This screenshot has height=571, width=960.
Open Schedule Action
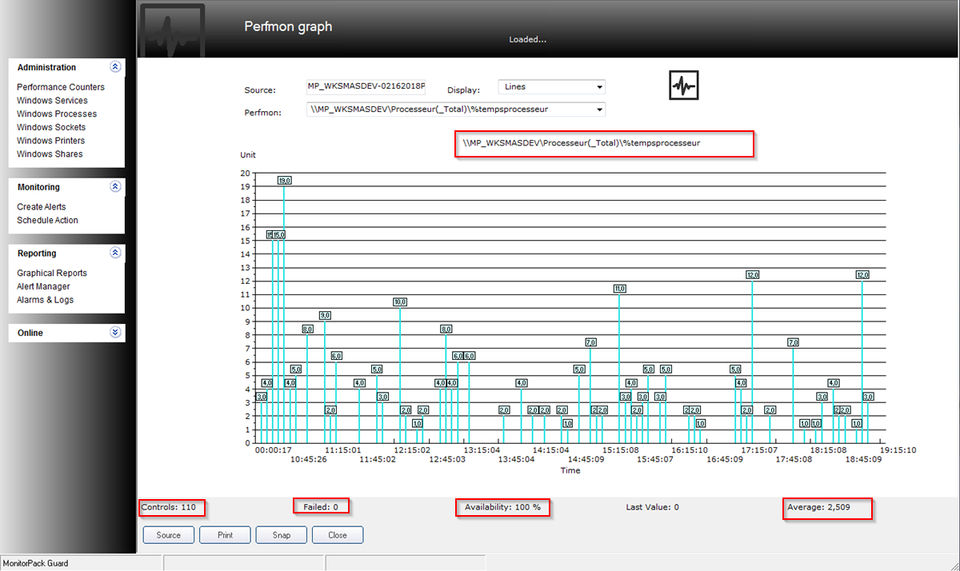coord(47,220)
